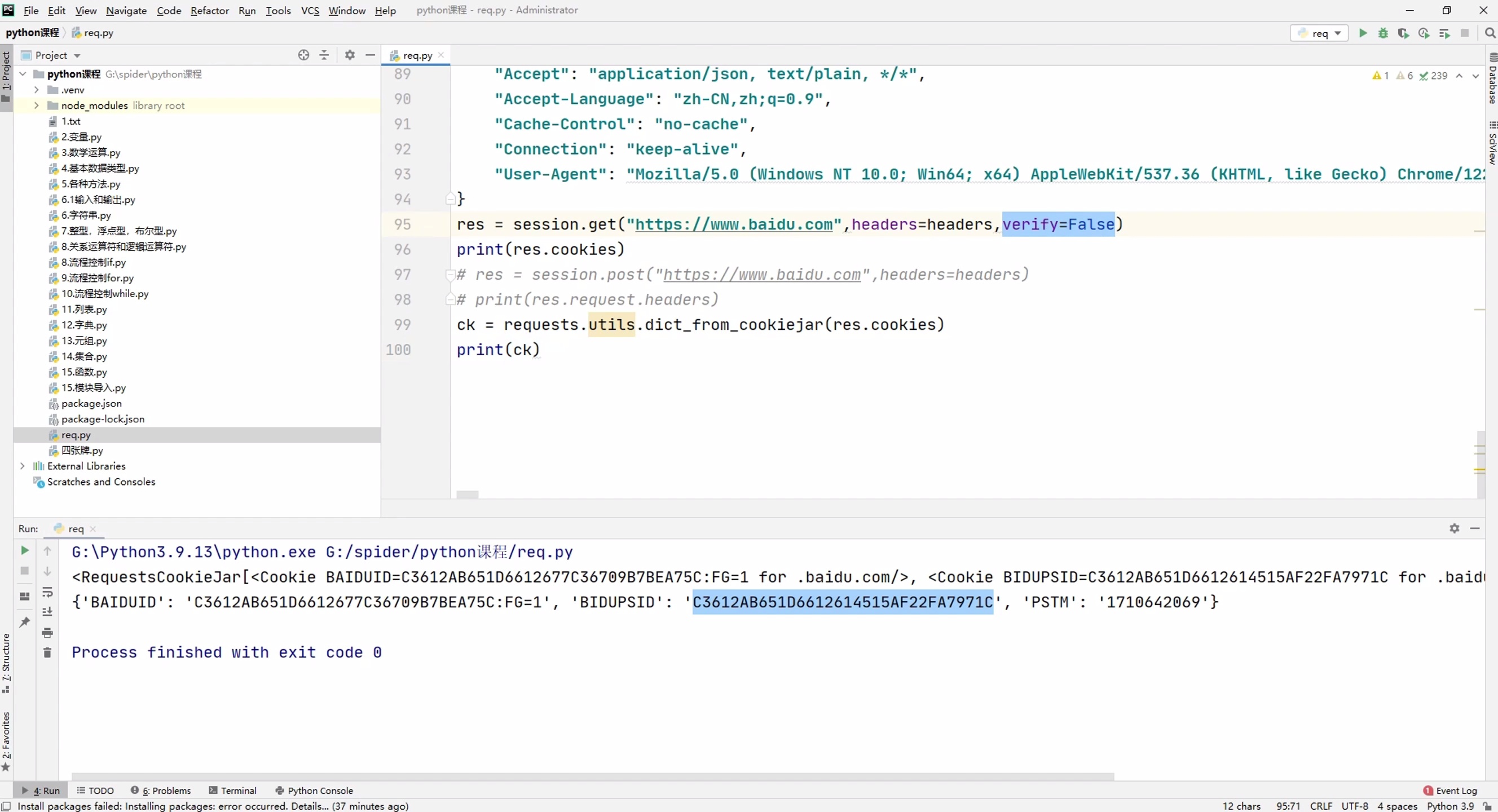
Task: Click the Run console horizontal scrollbar
Action: 592,776
